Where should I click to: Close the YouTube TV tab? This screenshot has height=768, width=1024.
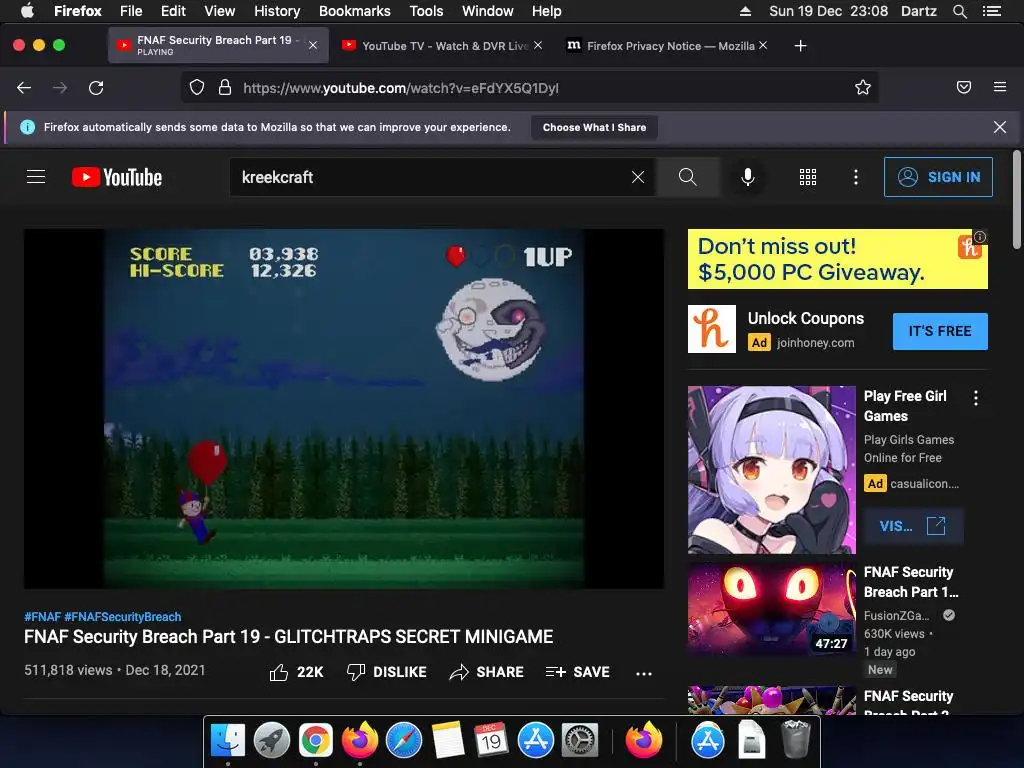tap(538, 45)
